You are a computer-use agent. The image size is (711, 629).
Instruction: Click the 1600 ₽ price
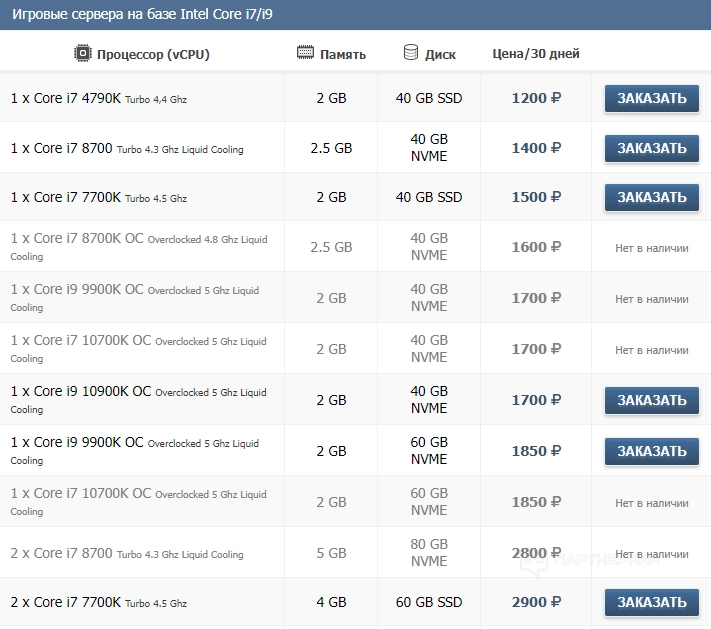pos(536,247)
